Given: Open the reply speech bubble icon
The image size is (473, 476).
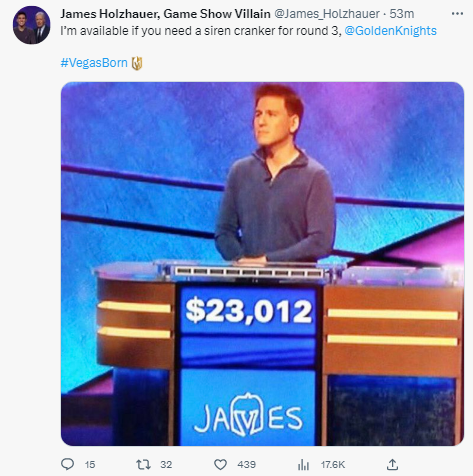Looking at the screenshot, I should pyautogui.click(x=68, y=464).
